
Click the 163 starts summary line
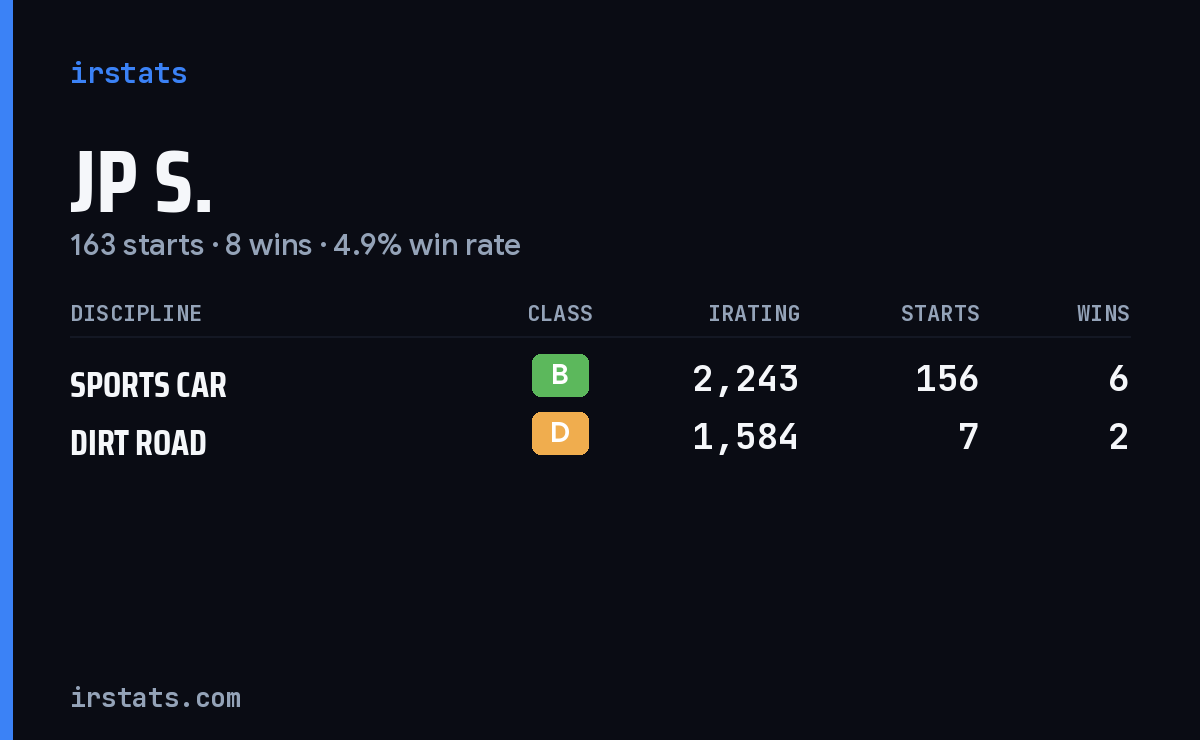coord(295,245)
